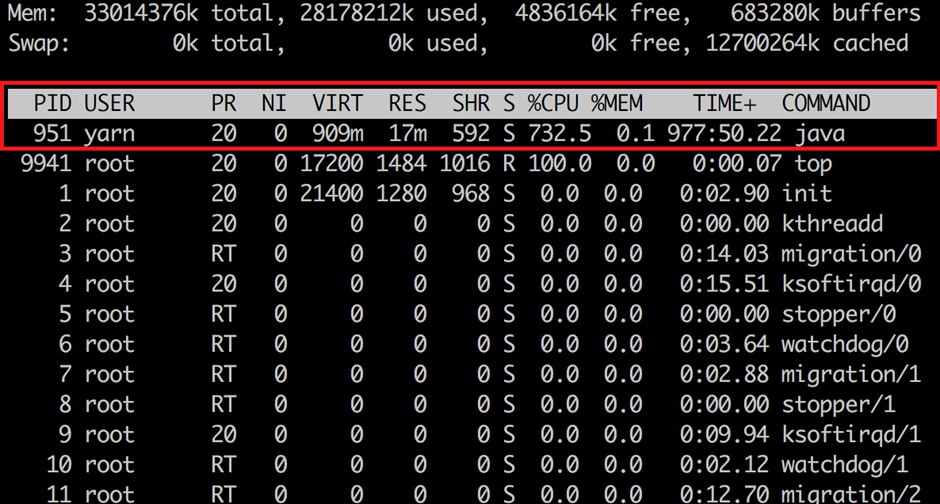Click the 0:03.64 time value
940x504 pixels.
click(724, 345)
